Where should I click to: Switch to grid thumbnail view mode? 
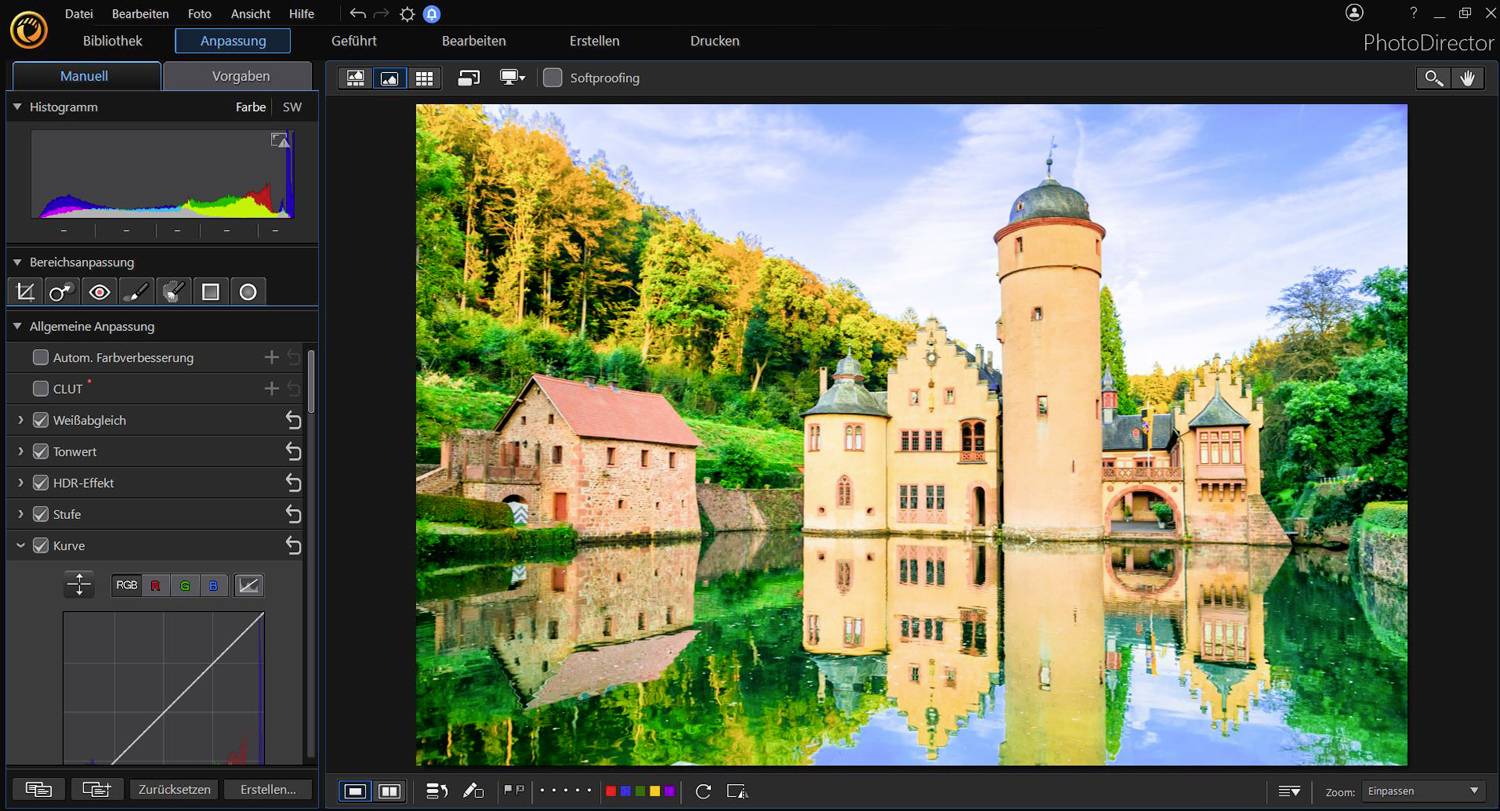[x=424, y=77]
